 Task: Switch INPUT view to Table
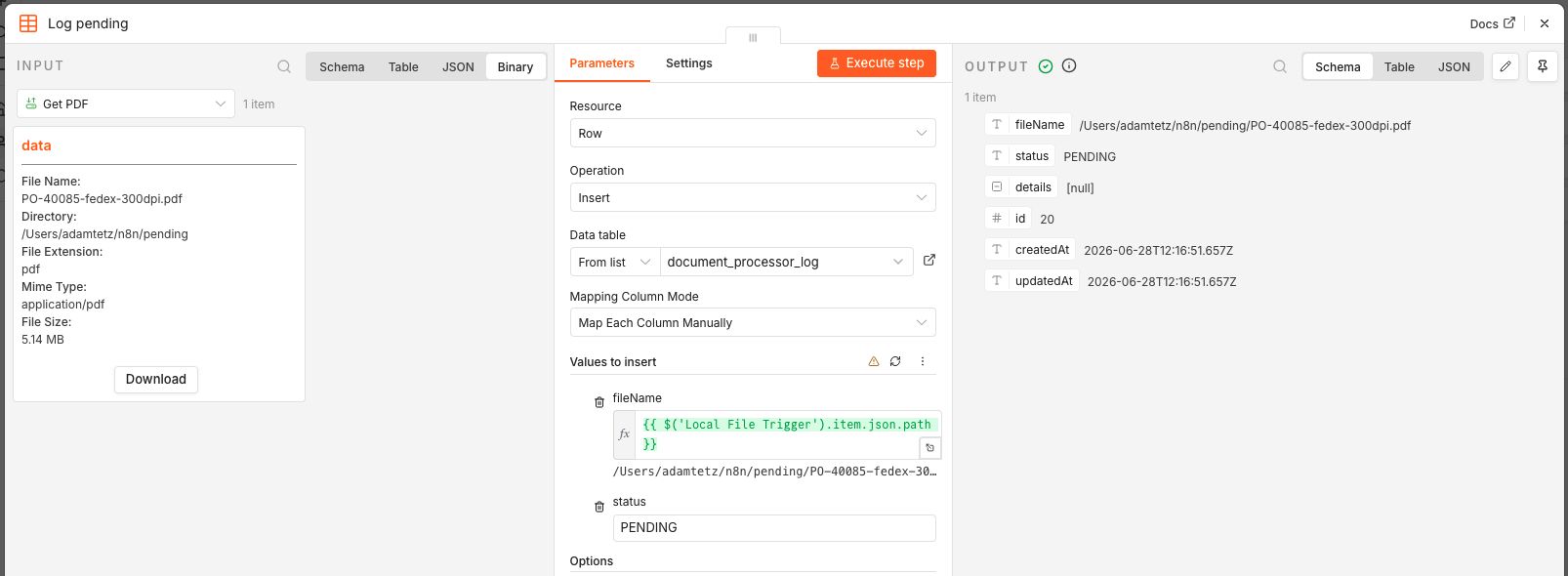[x=403, y=66]
